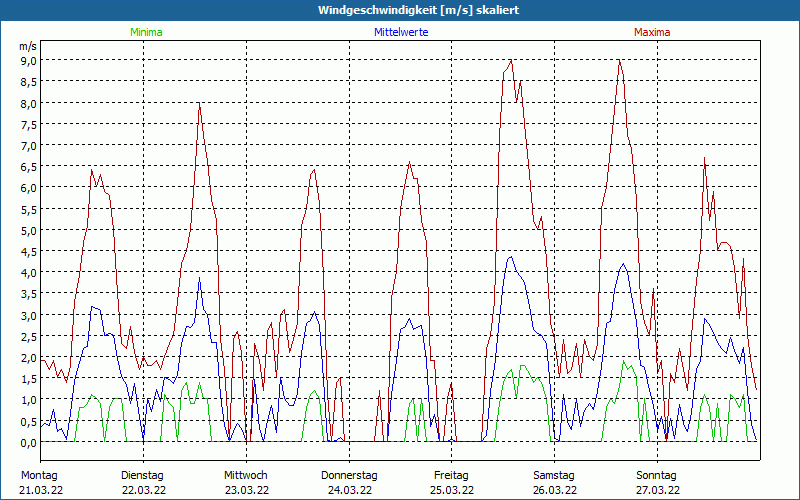Click the blue mean peak on Dienstag
This screenshot has height=500, width=800.
click(199, 278)
